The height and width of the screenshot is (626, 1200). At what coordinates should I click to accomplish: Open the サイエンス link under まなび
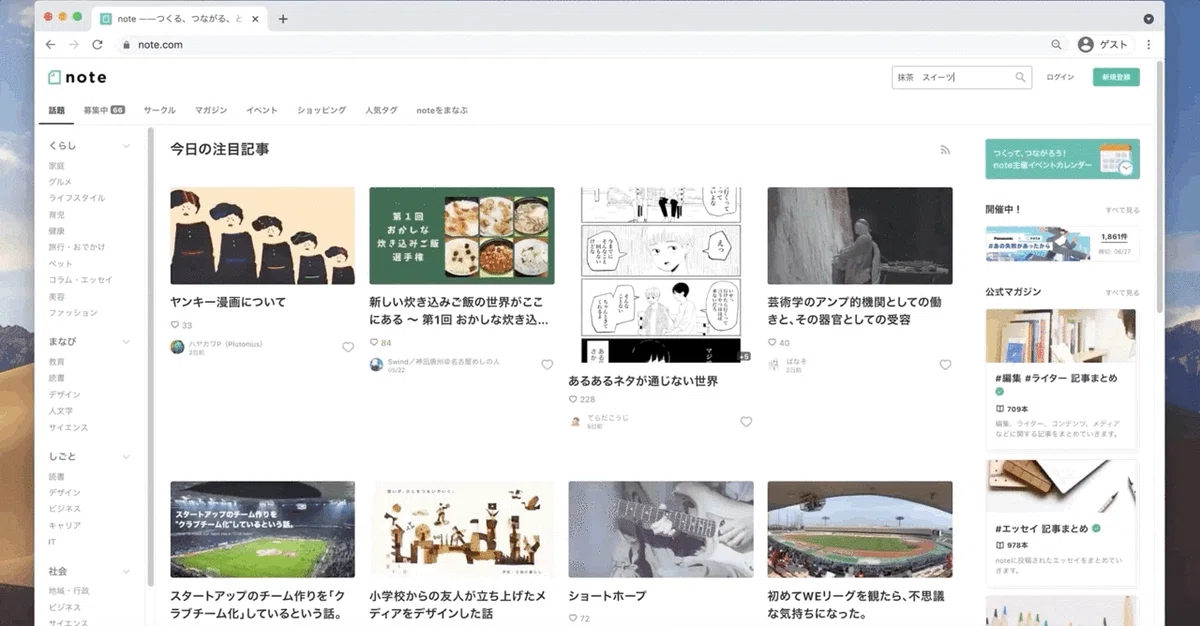(68, 427)
